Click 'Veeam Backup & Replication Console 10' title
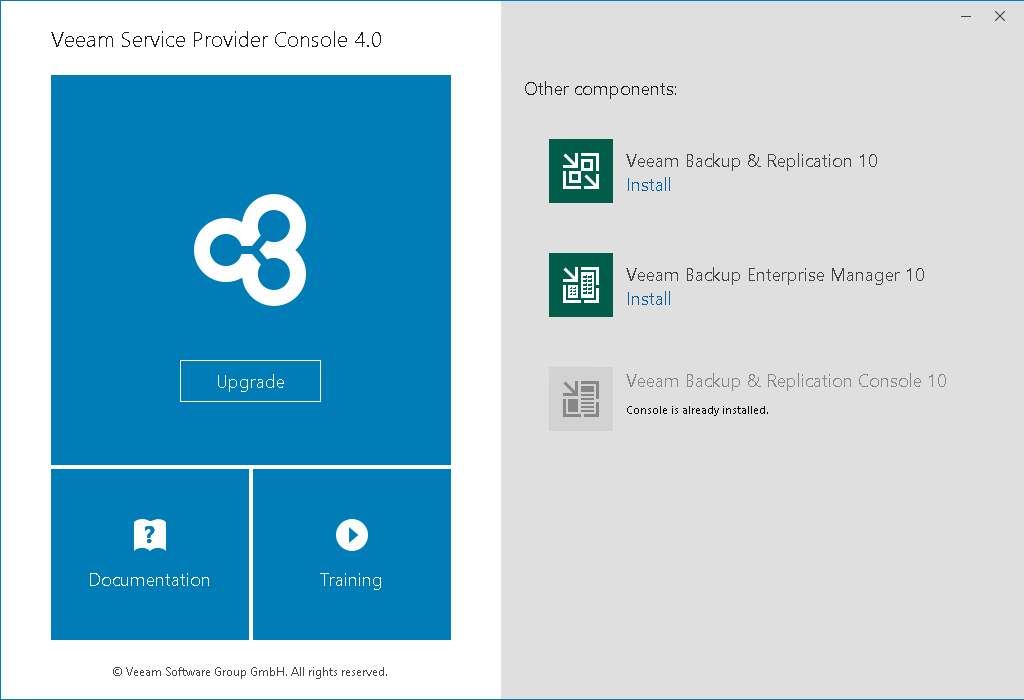This screenshot has height=700, width=1024. coord(786,381)
